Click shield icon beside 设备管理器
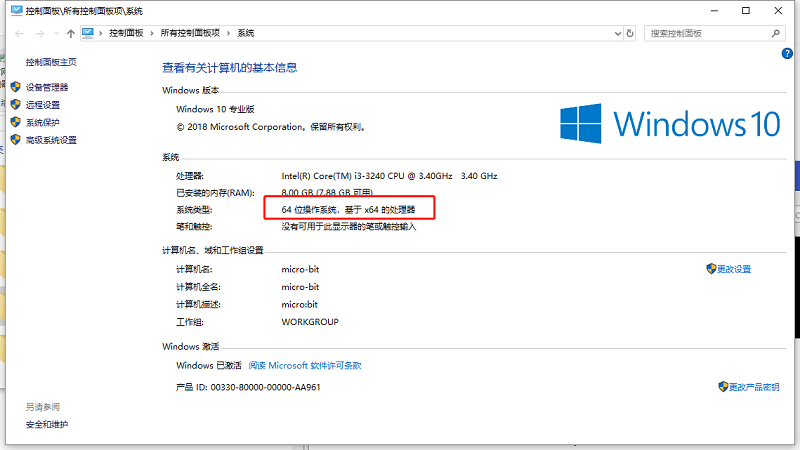800x450 pixels. click(x=15, y=87)
